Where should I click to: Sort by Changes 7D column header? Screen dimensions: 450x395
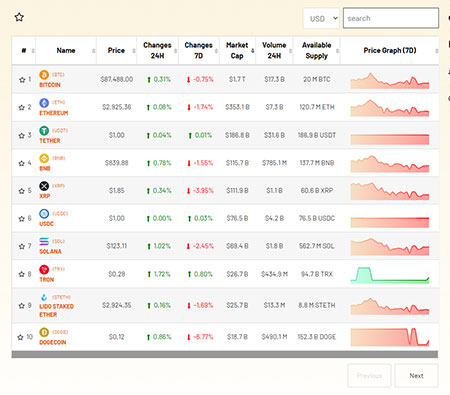[x=199, y=50]
